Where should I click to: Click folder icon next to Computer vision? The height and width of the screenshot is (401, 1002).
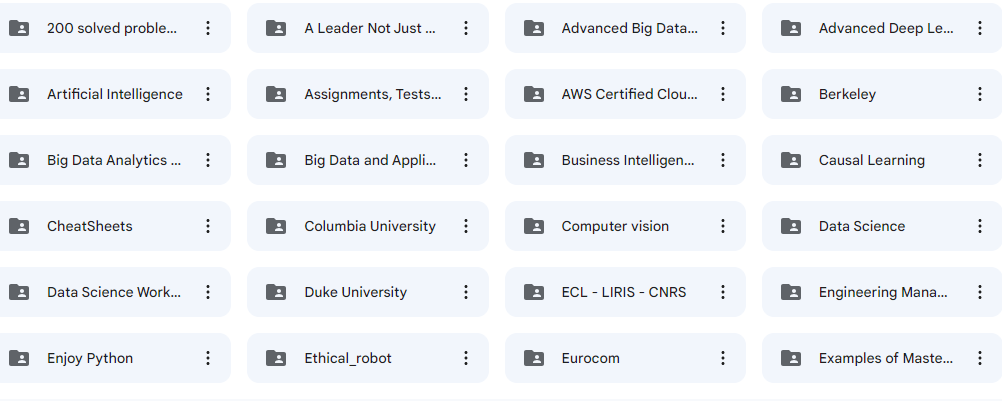click(534, 226)
